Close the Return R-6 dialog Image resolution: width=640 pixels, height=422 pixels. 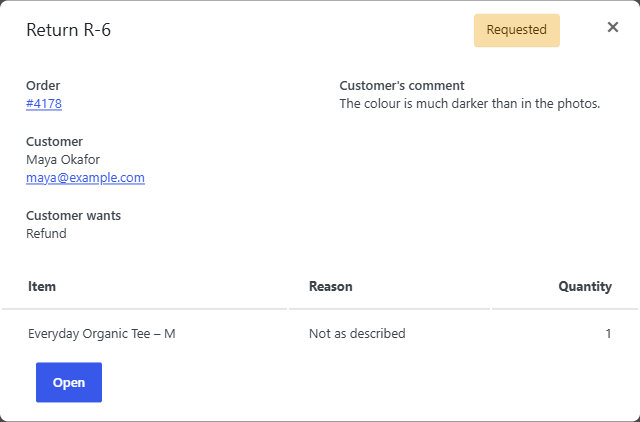[613, 27]
